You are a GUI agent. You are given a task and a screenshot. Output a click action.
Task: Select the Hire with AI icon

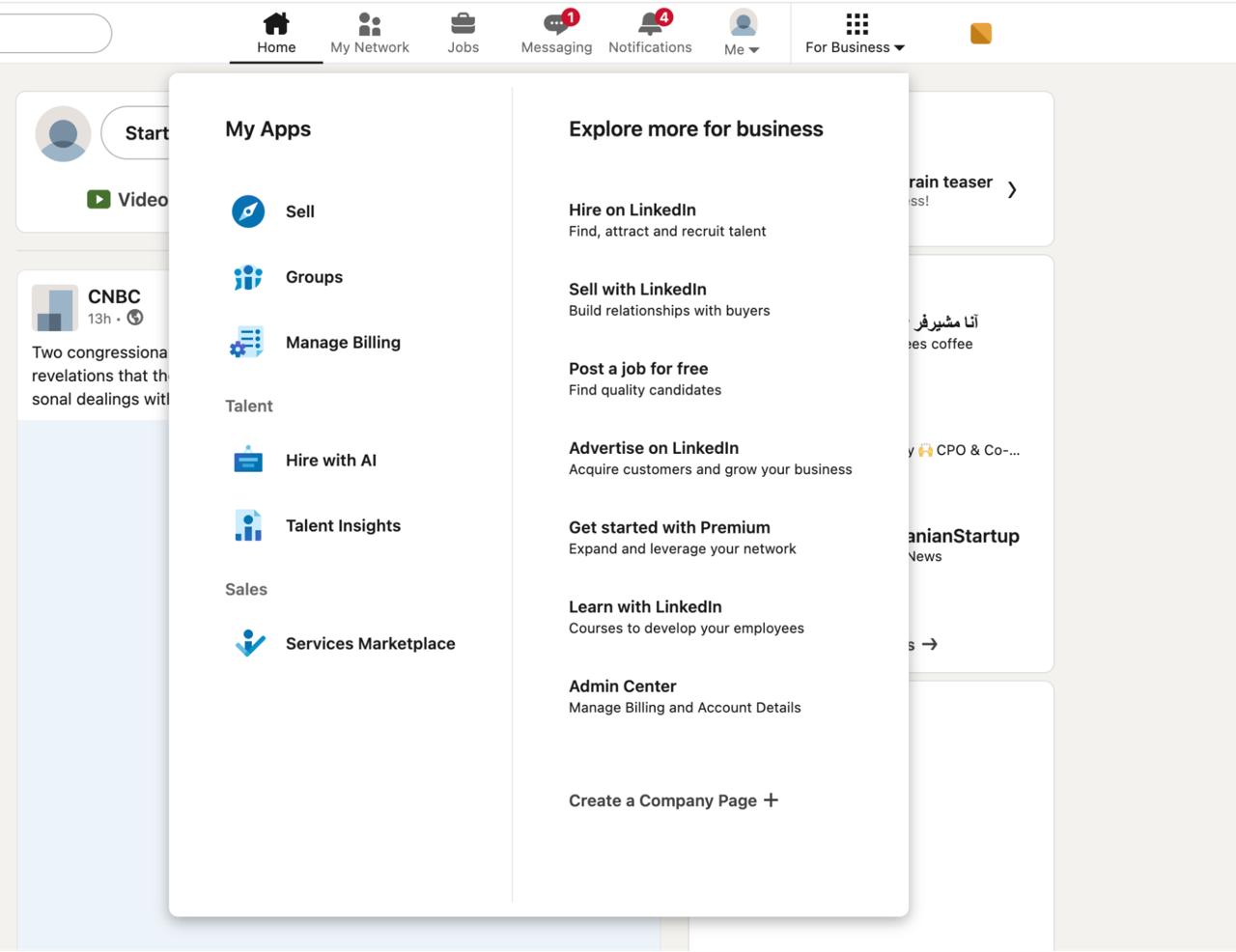pyautogui.click(x=248, y=461)
